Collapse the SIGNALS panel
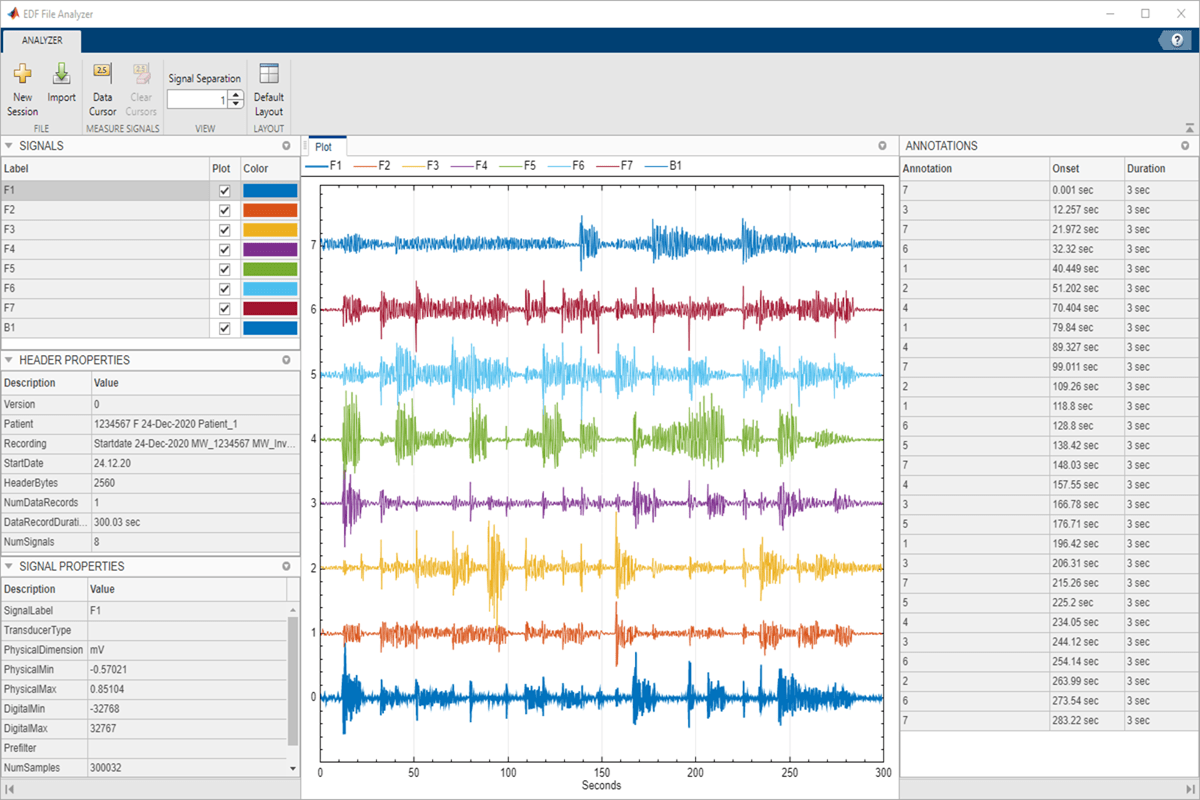This screenshot has height=800, width=1200. pyautogui.click(x=9, y=145)
